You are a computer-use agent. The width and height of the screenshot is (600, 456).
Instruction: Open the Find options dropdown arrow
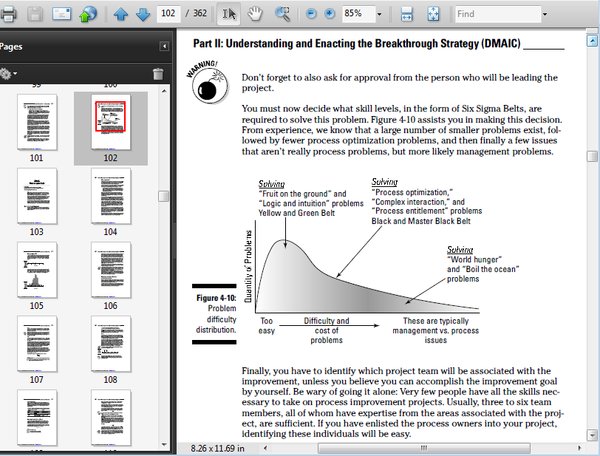click(545, 15)
